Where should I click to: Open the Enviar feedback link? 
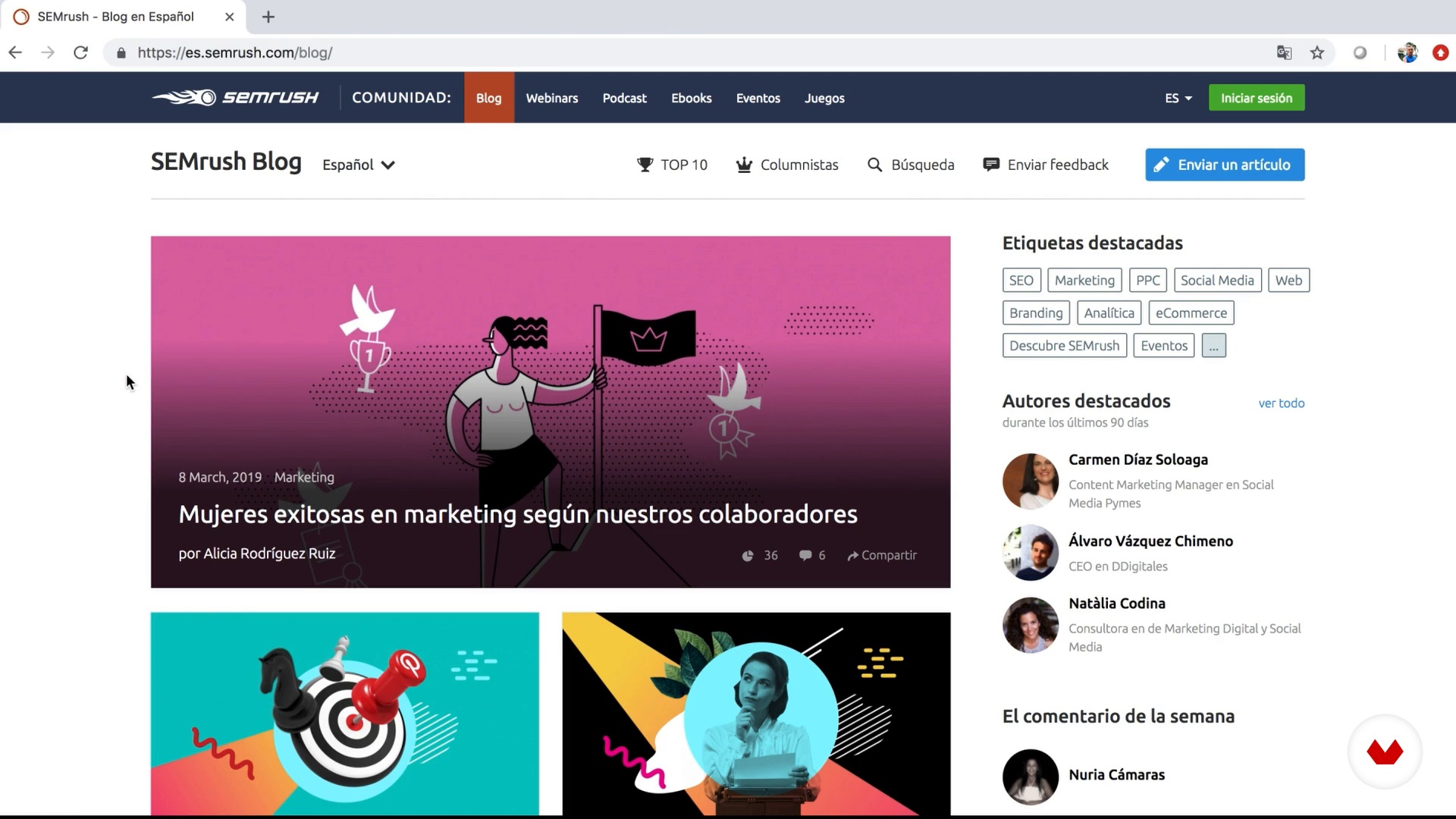(x=1046, y=165)
